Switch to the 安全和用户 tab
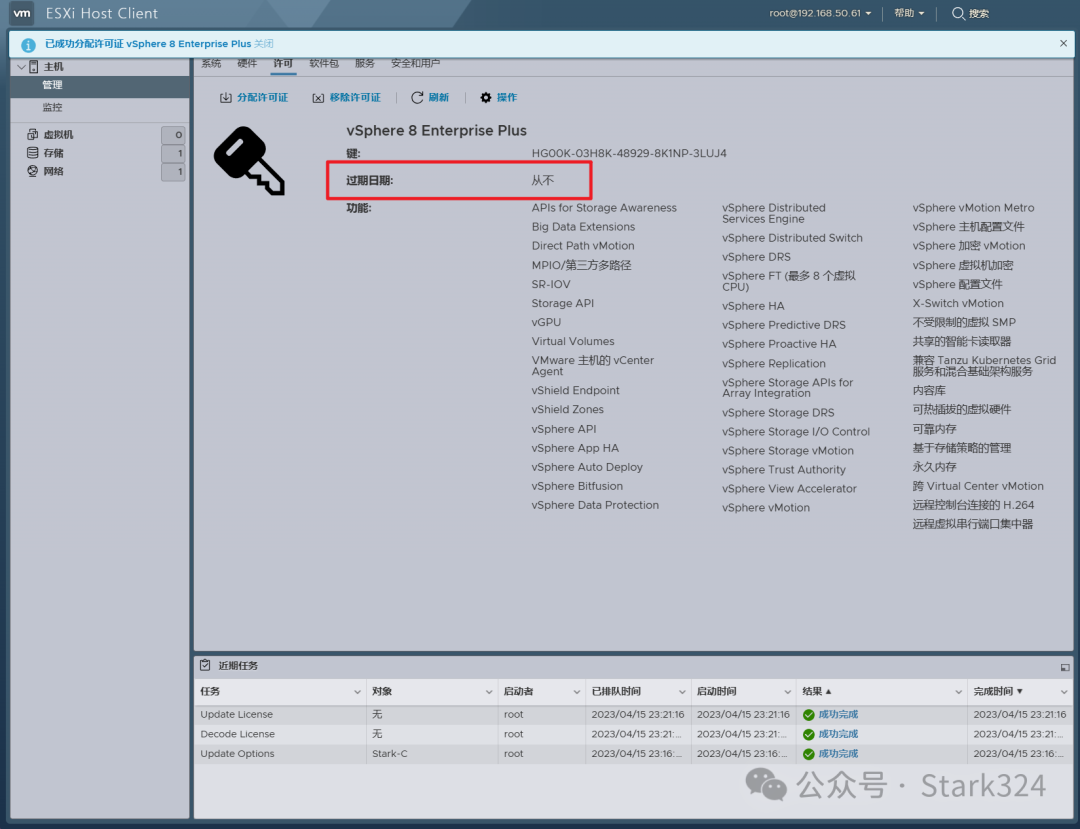1080x829 pixels. (415, 63)
